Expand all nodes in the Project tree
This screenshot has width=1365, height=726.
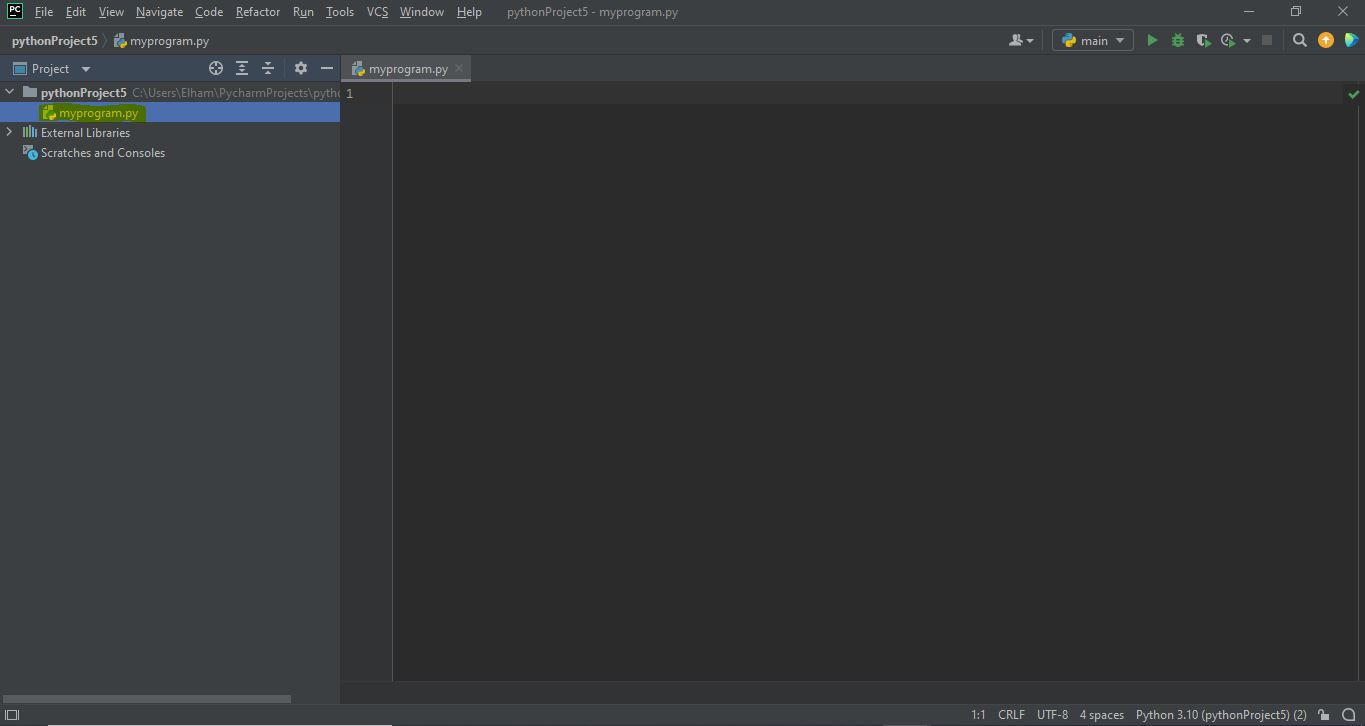(x=242, y=69)
